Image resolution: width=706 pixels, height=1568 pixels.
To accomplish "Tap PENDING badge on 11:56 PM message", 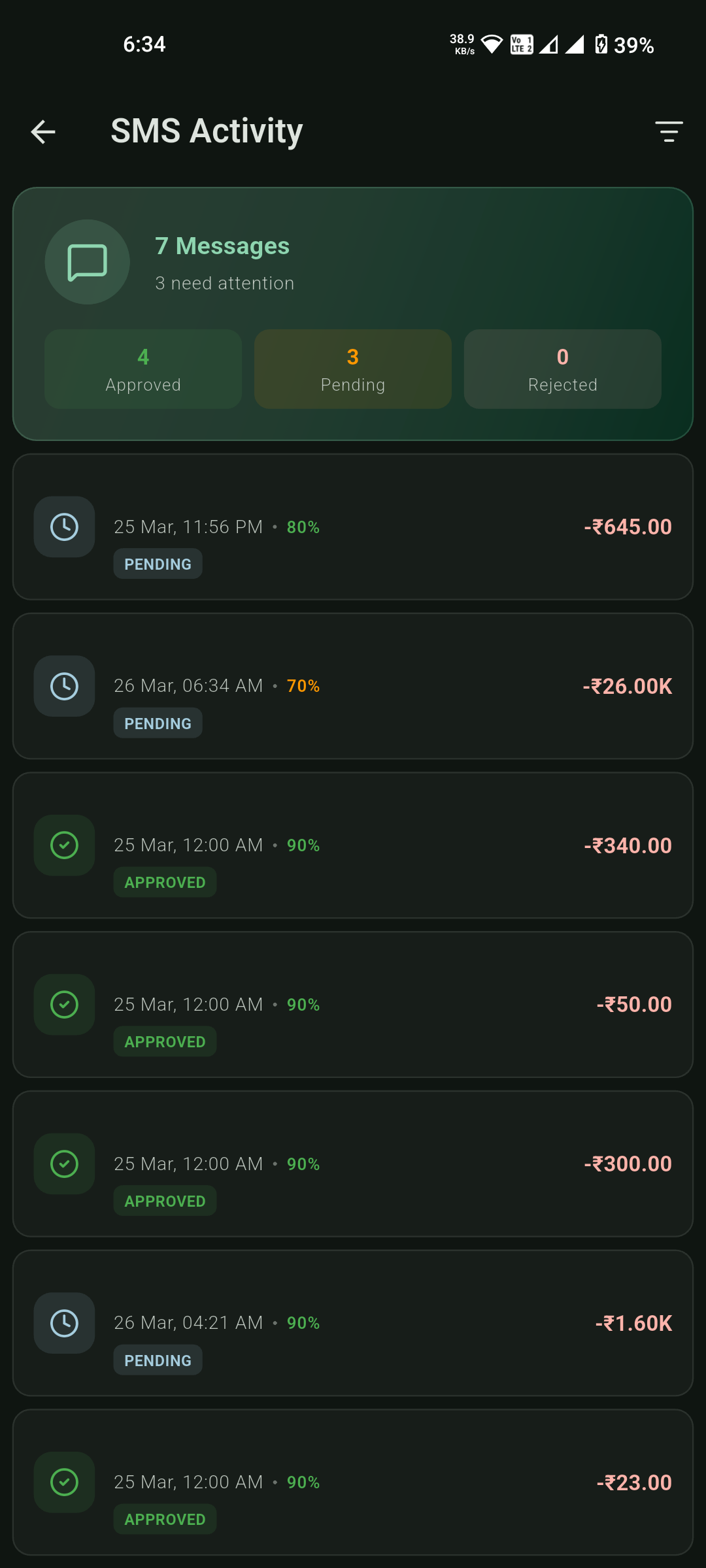I will [158, 564].
